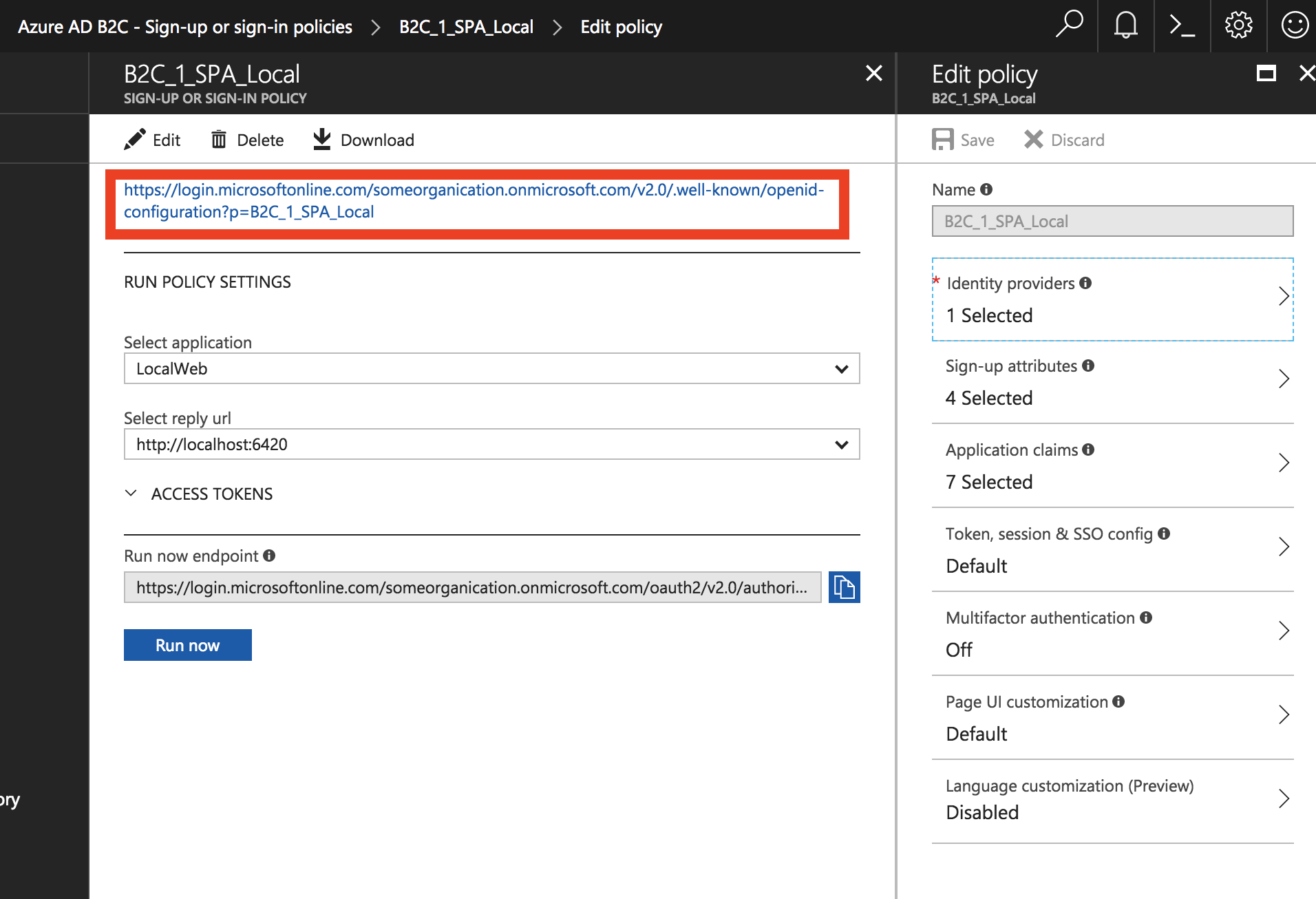Open Language customization (Preview) chevron
This screenshot has height=899, width=1316.
(x=1284, y=798)
